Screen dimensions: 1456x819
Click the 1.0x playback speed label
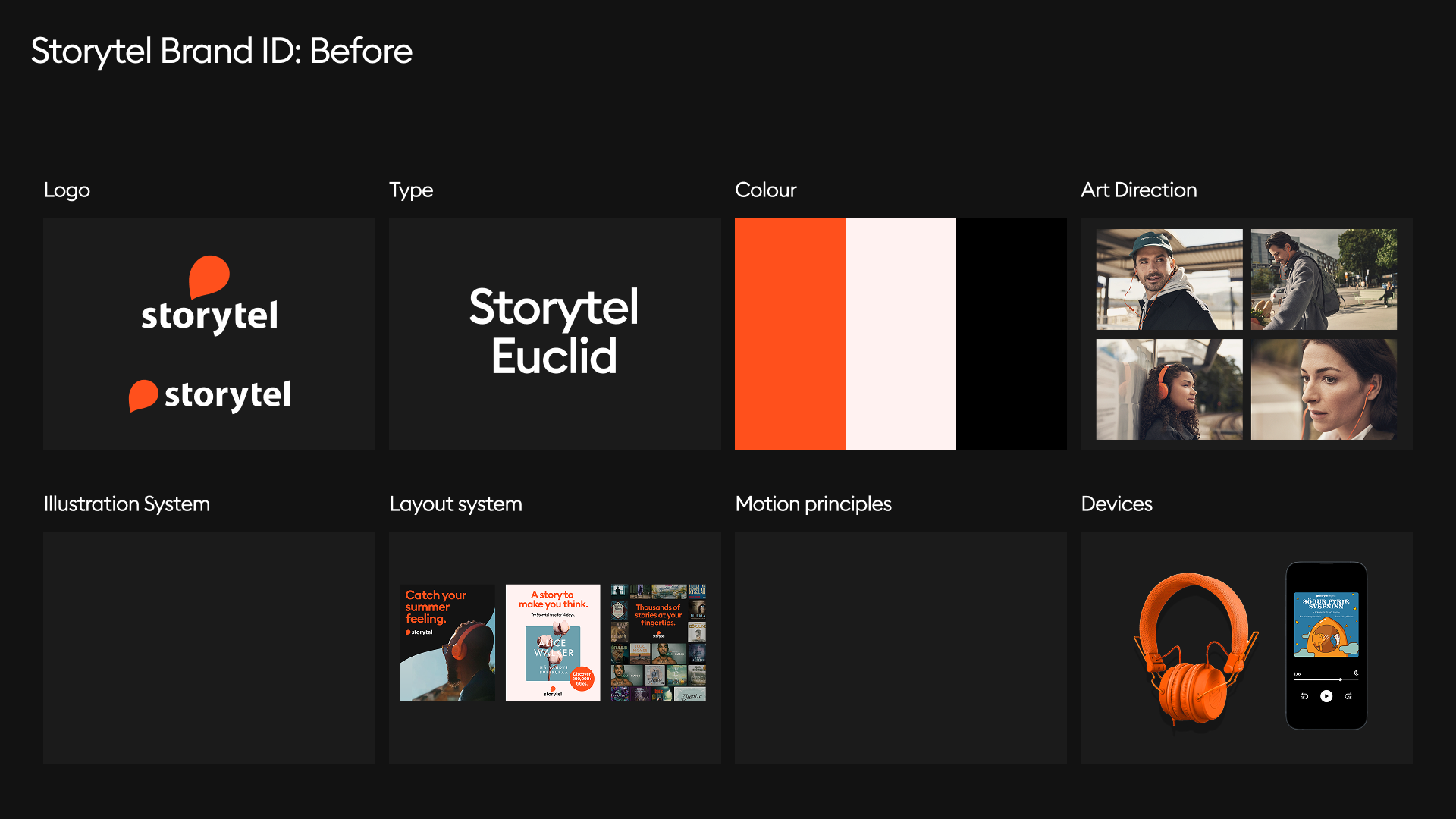point(1298,673)
